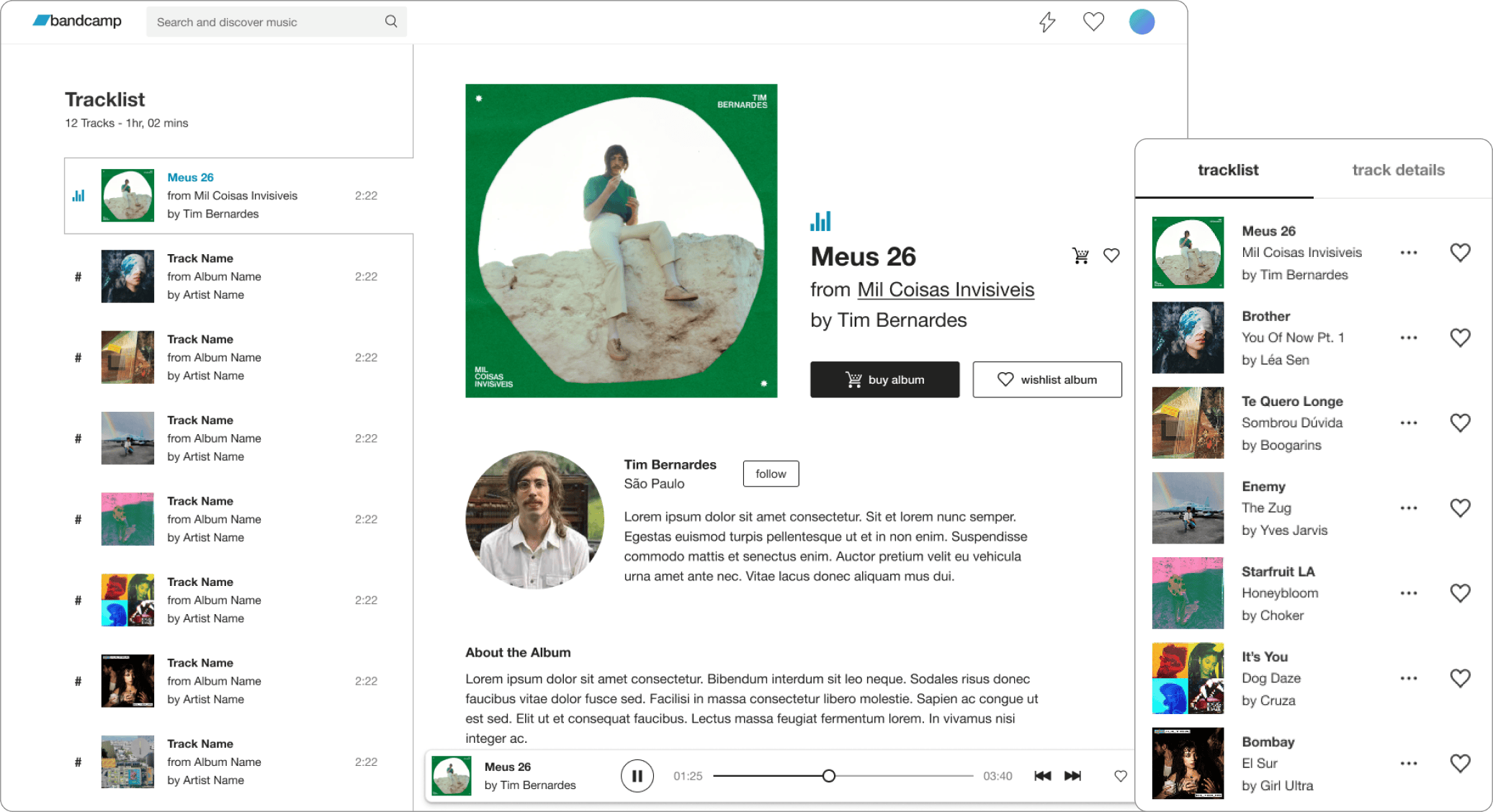Skip to the next track
Viewport: 1493px width, 812px height.
1072,776
